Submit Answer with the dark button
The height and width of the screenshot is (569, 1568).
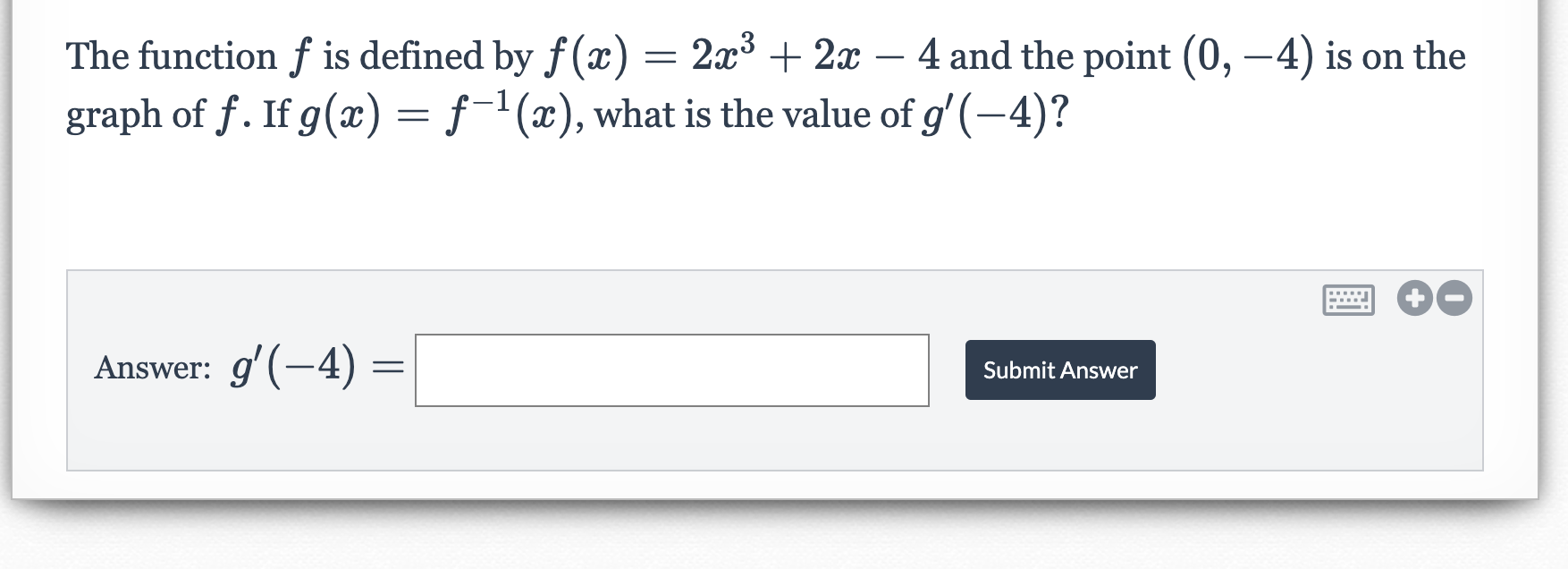pyautogui.click(x=1059, y=369)
